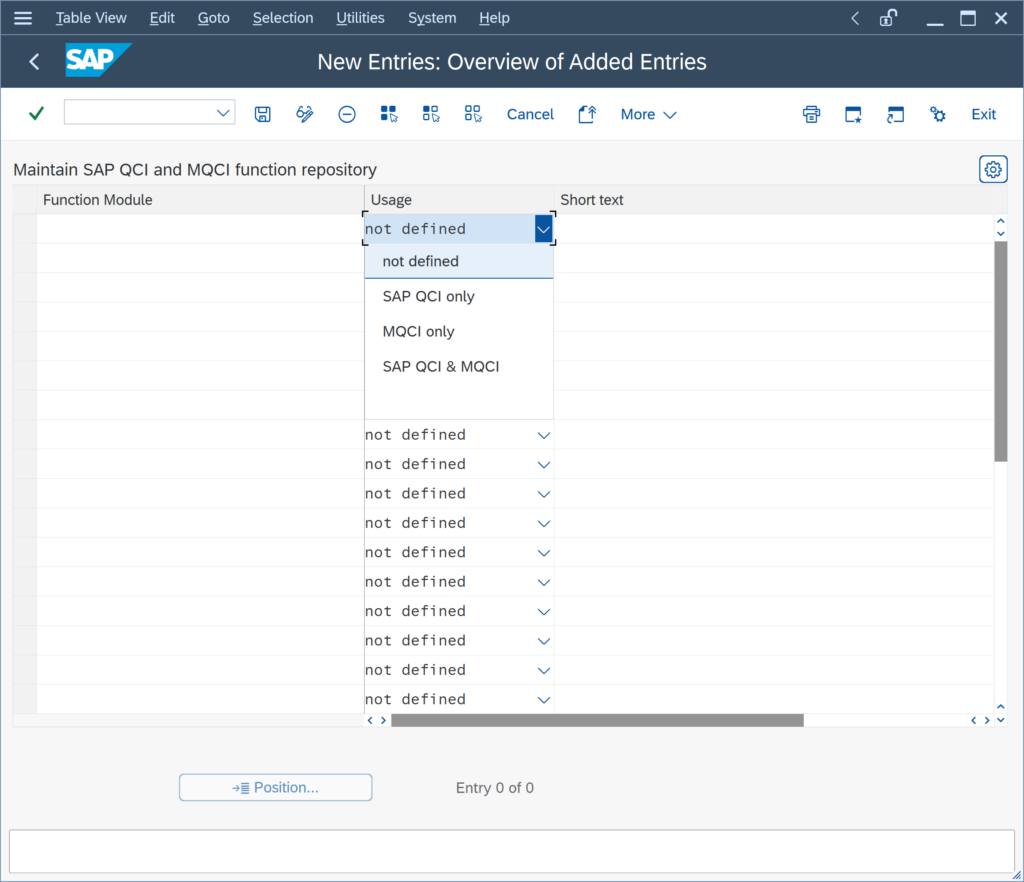The image size is (1024, 882).
Task: Select the first row using its row selector
Action: click(25, 229)
